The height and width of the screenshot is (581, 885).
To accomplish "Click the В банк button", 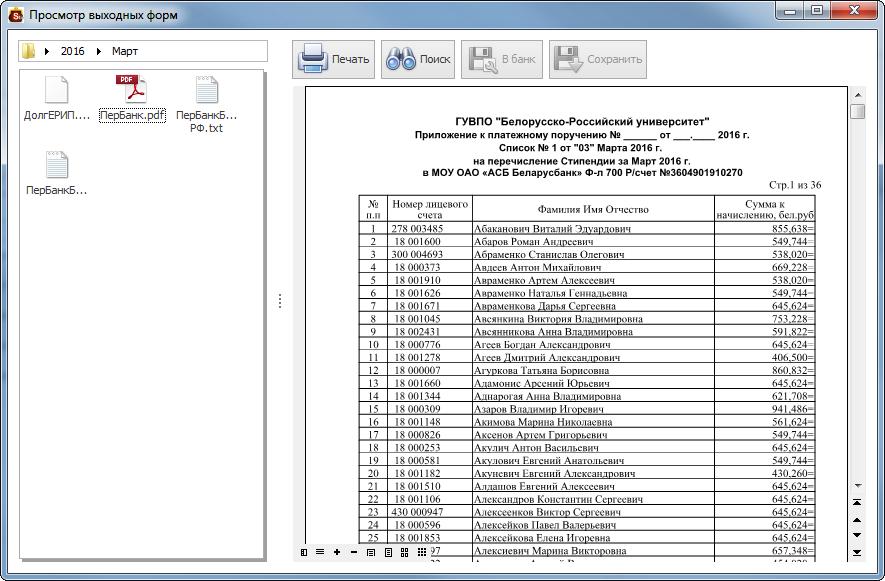I will (502, 59).
